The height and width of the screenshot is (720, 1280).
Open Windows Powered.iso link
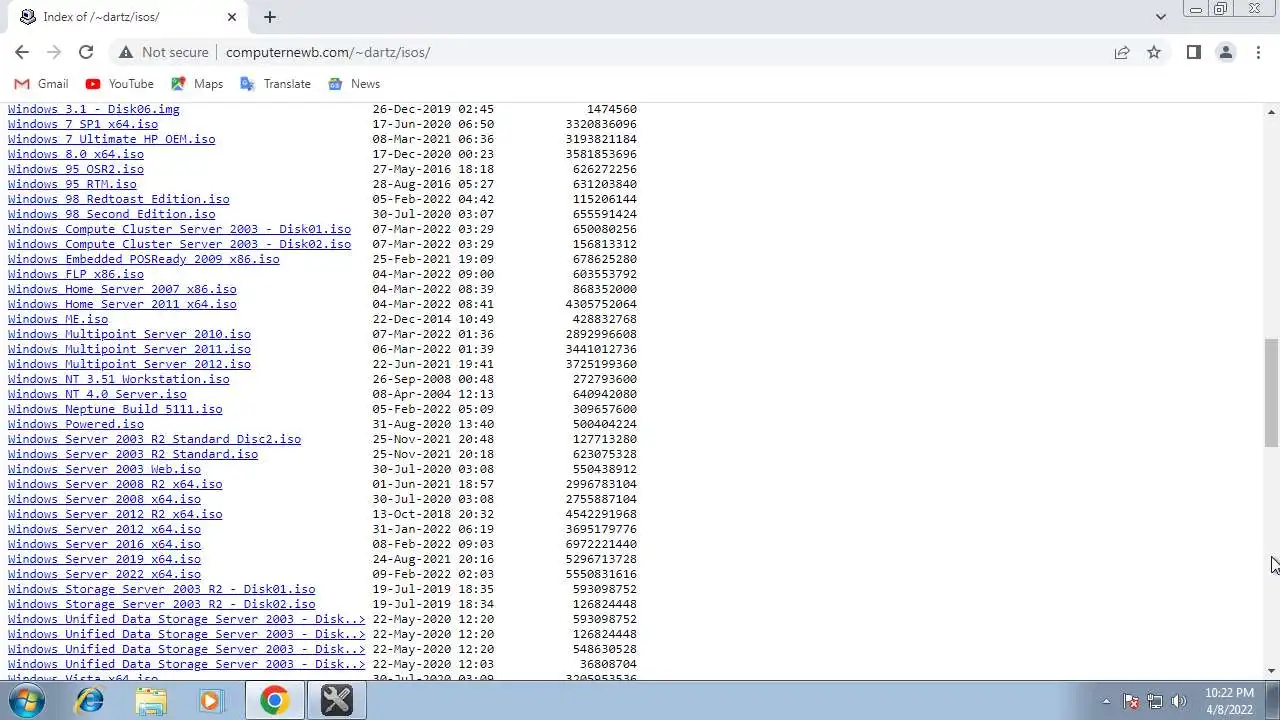76,424
